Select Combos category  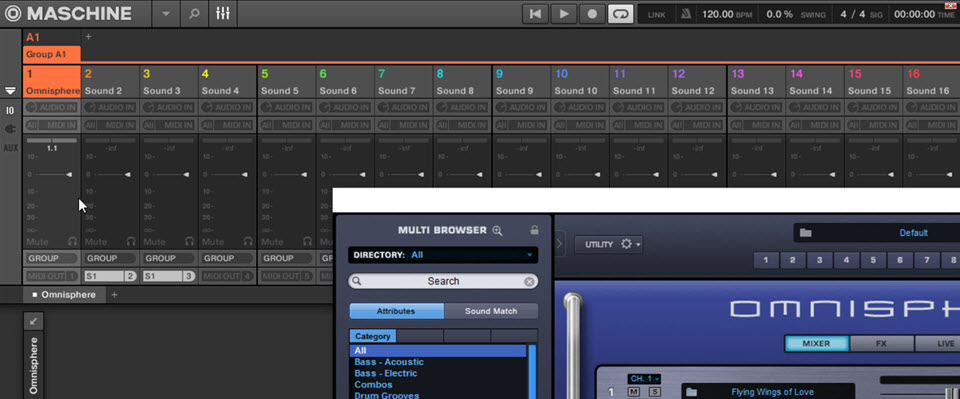point(373,385)
